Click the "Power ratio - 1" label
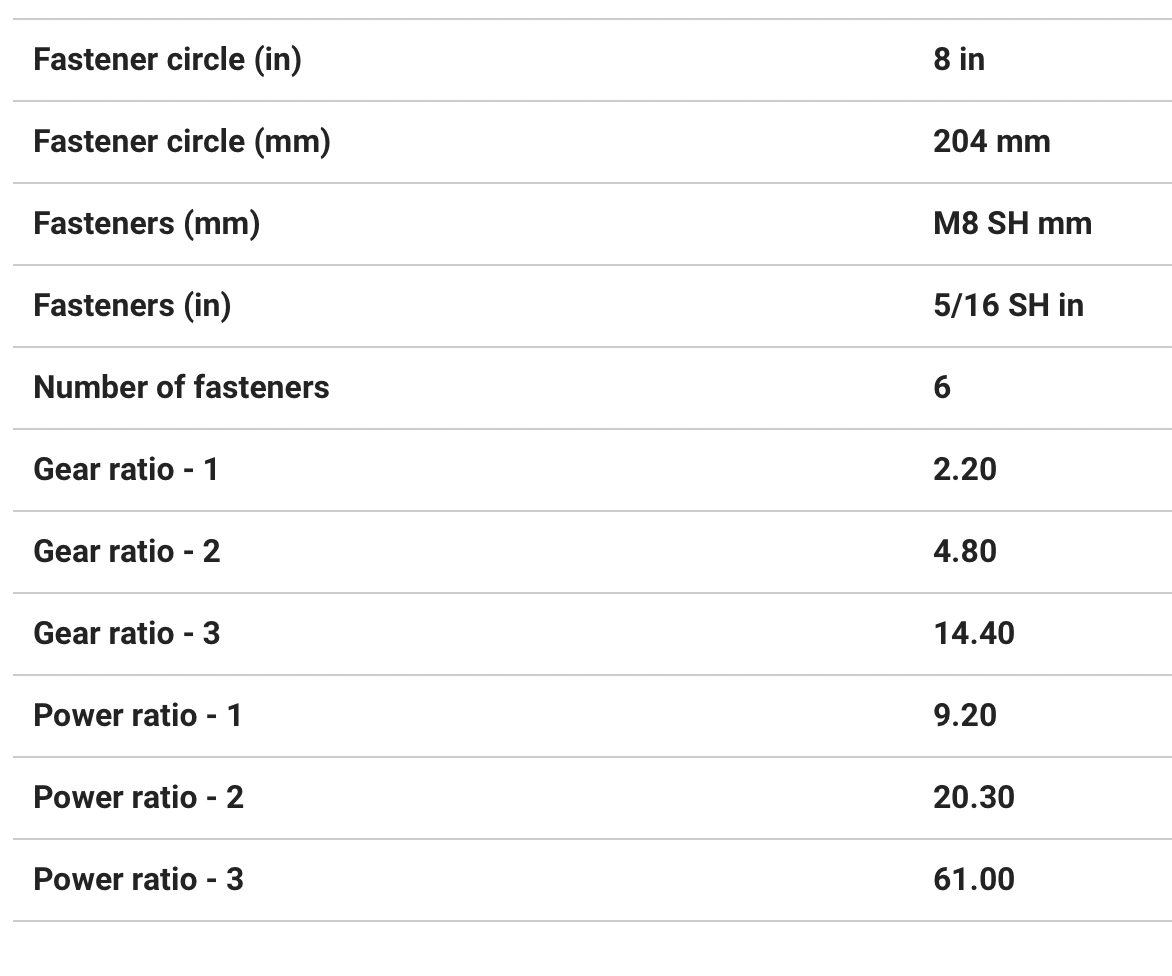The height and width of the screenshot is (976, 1172). 137,716
